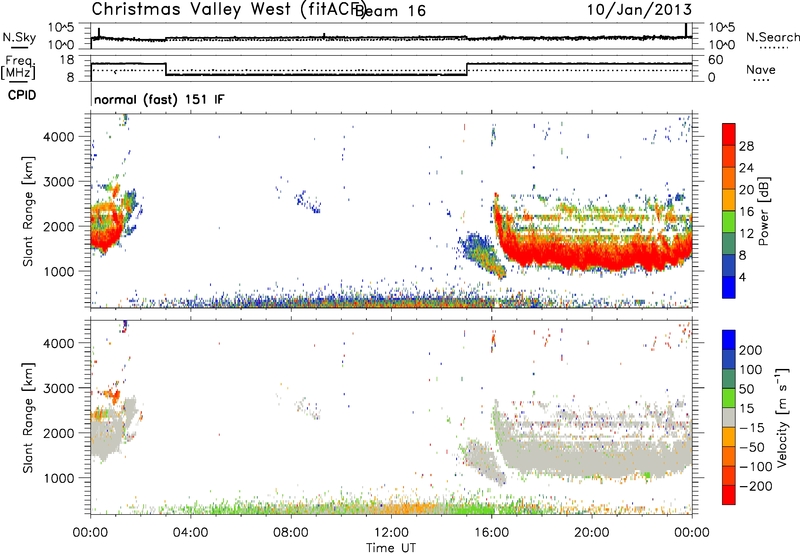Click the blue-green descending echo patch near 15:30 in power panel
800x554 pixels.
(x=481, y=254)
